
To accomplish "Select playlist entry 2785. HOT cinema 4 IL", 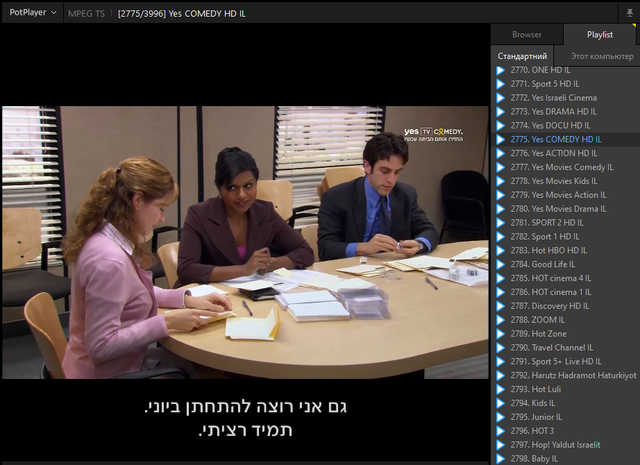I will pyautogui.click(x=566, y=278).
